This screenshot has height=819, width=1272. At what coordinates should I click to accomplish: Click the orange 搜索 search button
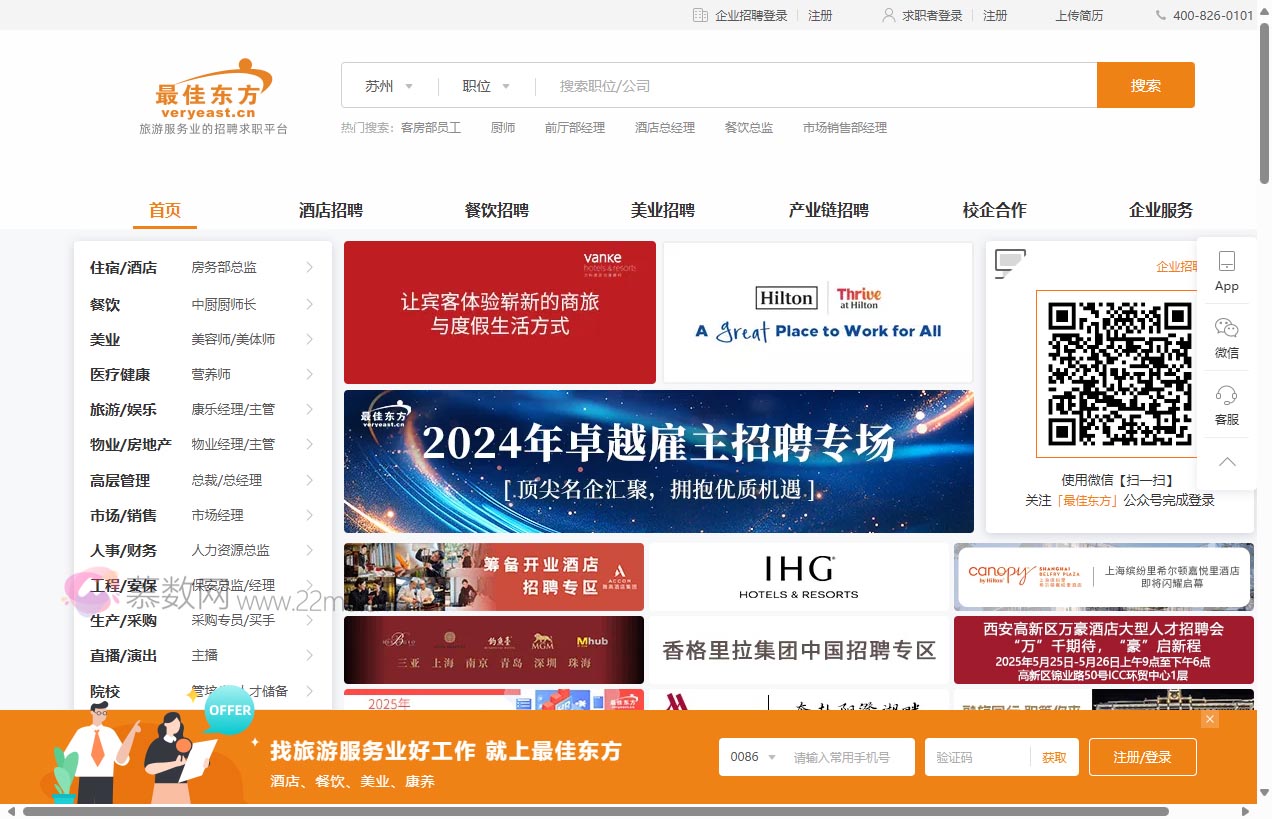(x=1146, y=86)
